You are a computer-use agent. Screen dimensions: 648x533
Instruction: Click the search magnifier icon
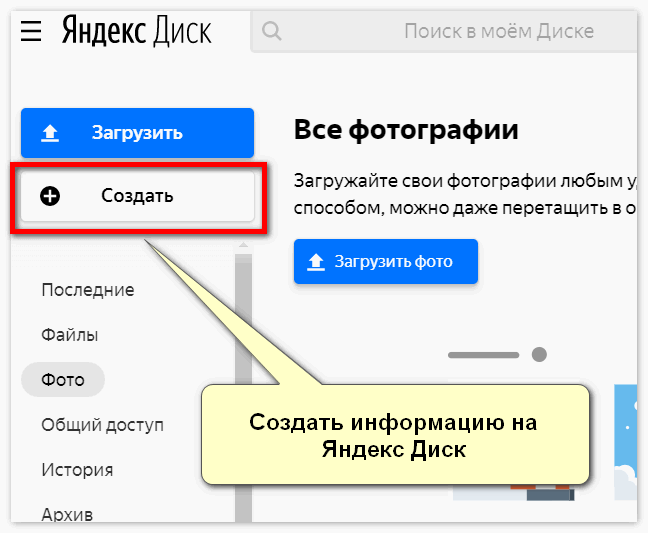(272, 31)
